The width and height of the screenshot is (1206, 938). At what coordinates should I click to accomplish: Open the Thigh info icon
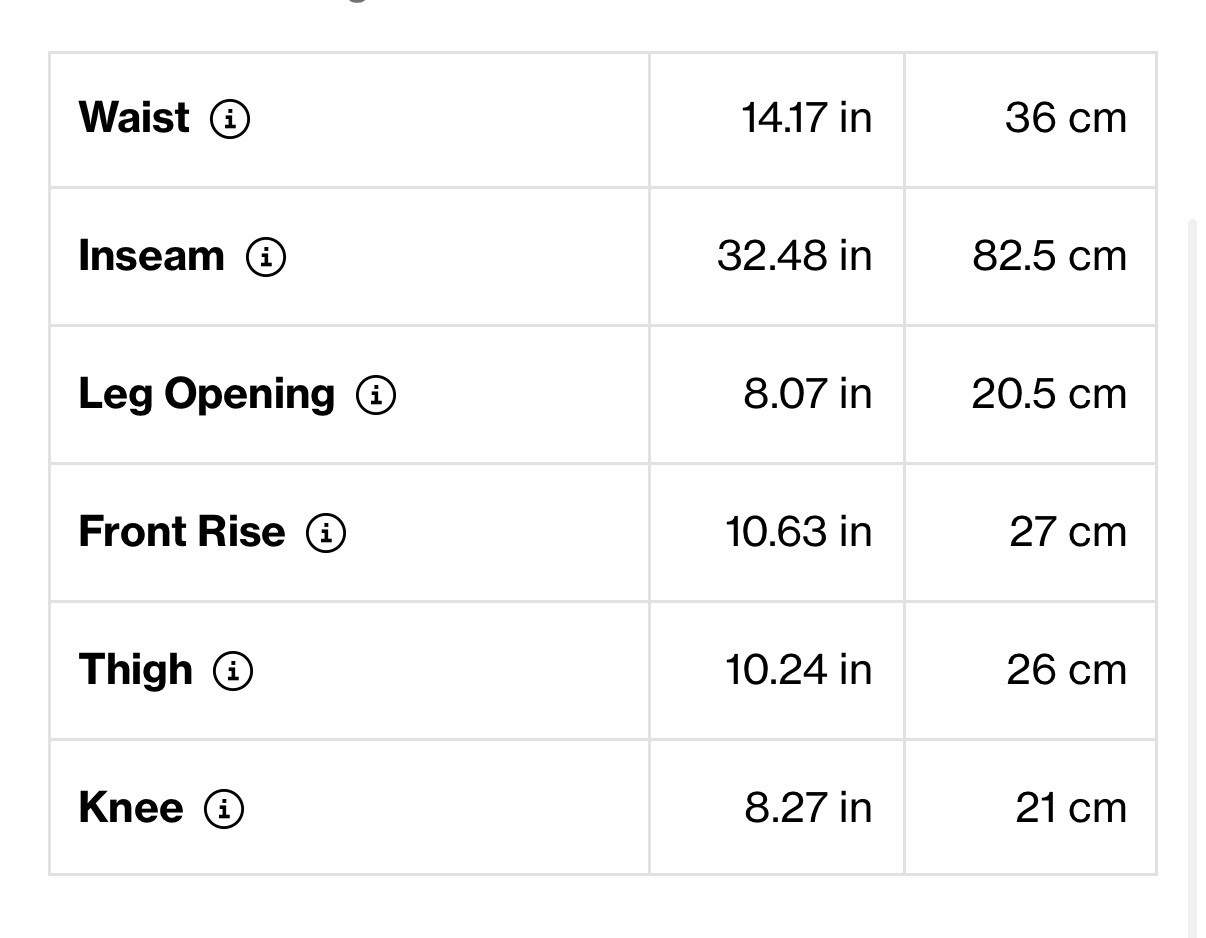click(233, 671)
